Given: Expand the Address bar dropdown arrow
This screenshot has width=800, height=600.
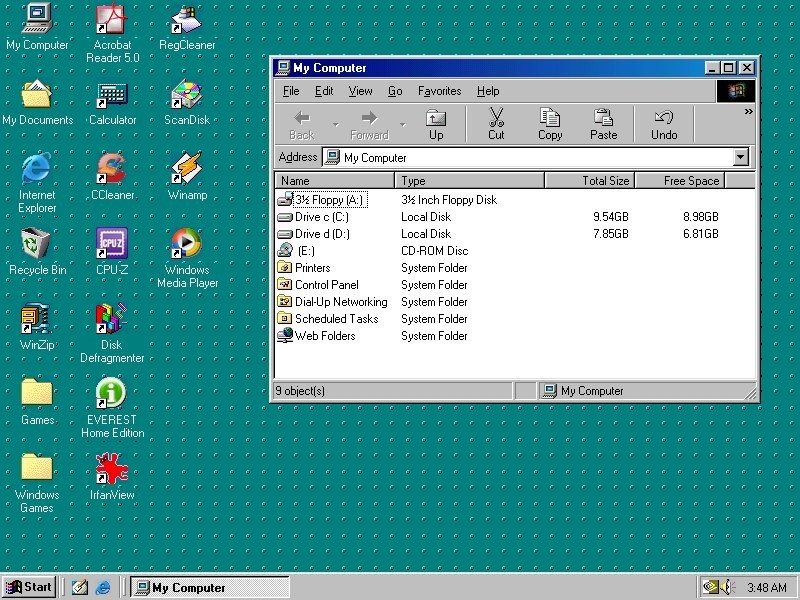Looking at the screenshot, I should [x=740, y=157].
